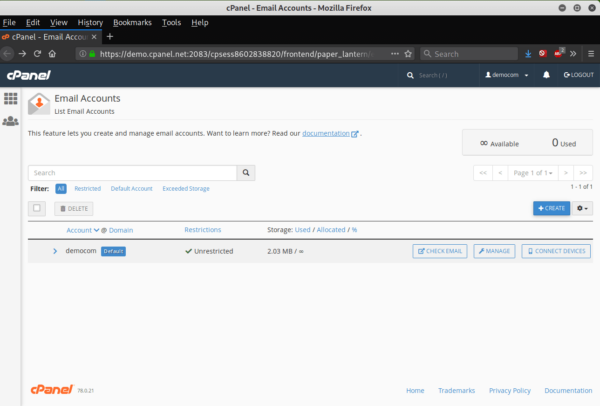Click the site information icon
Image resolution: width=600 pixels, height=406 pixels.
tap(83, 54)
